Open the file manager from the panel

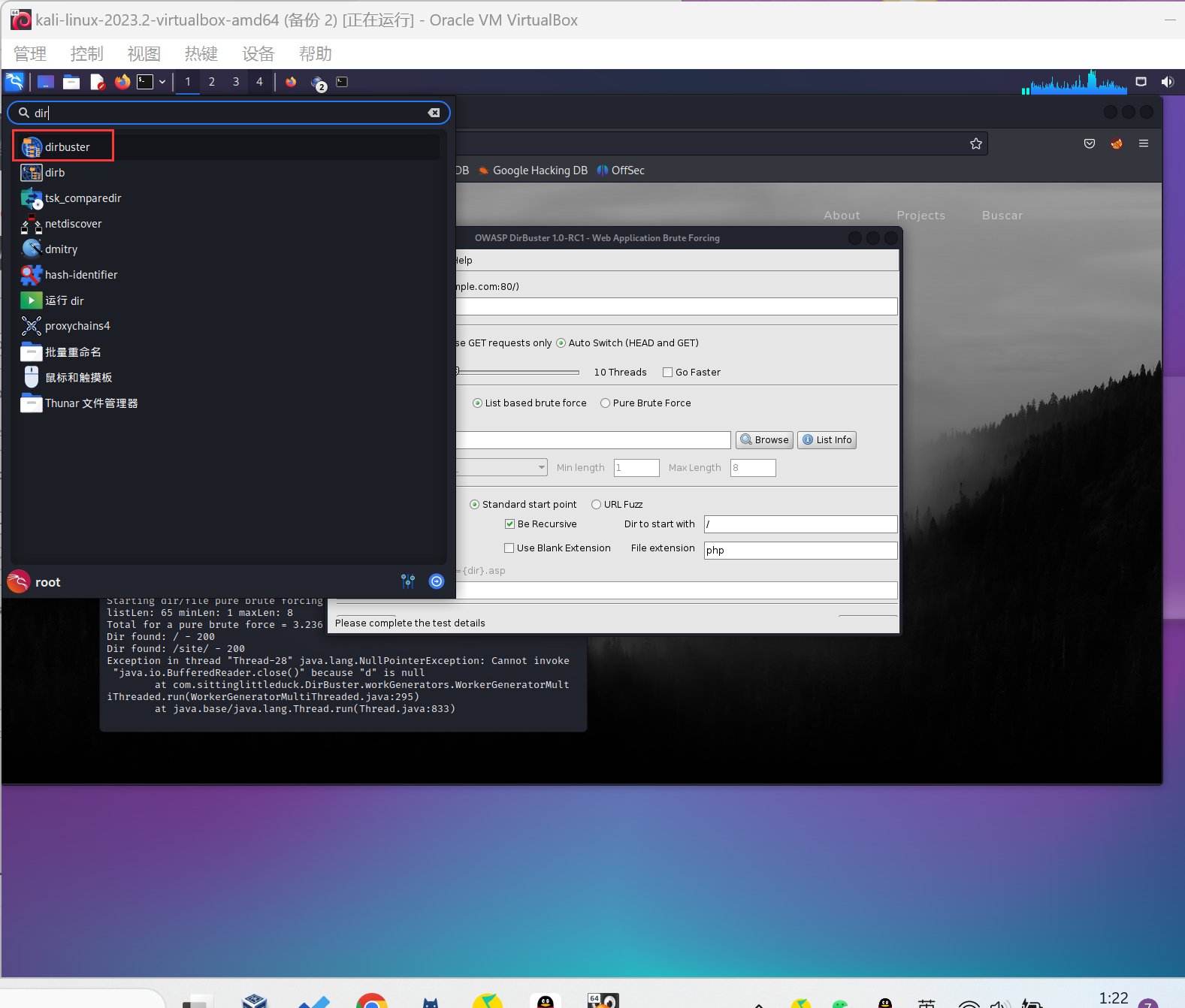71,82
